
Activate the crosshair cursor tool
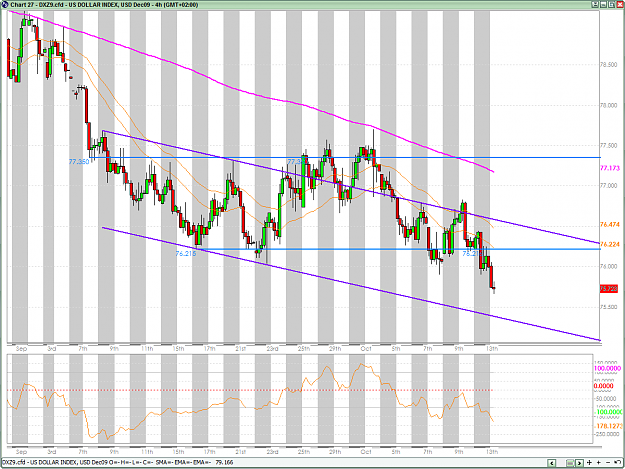coord(590,463)
